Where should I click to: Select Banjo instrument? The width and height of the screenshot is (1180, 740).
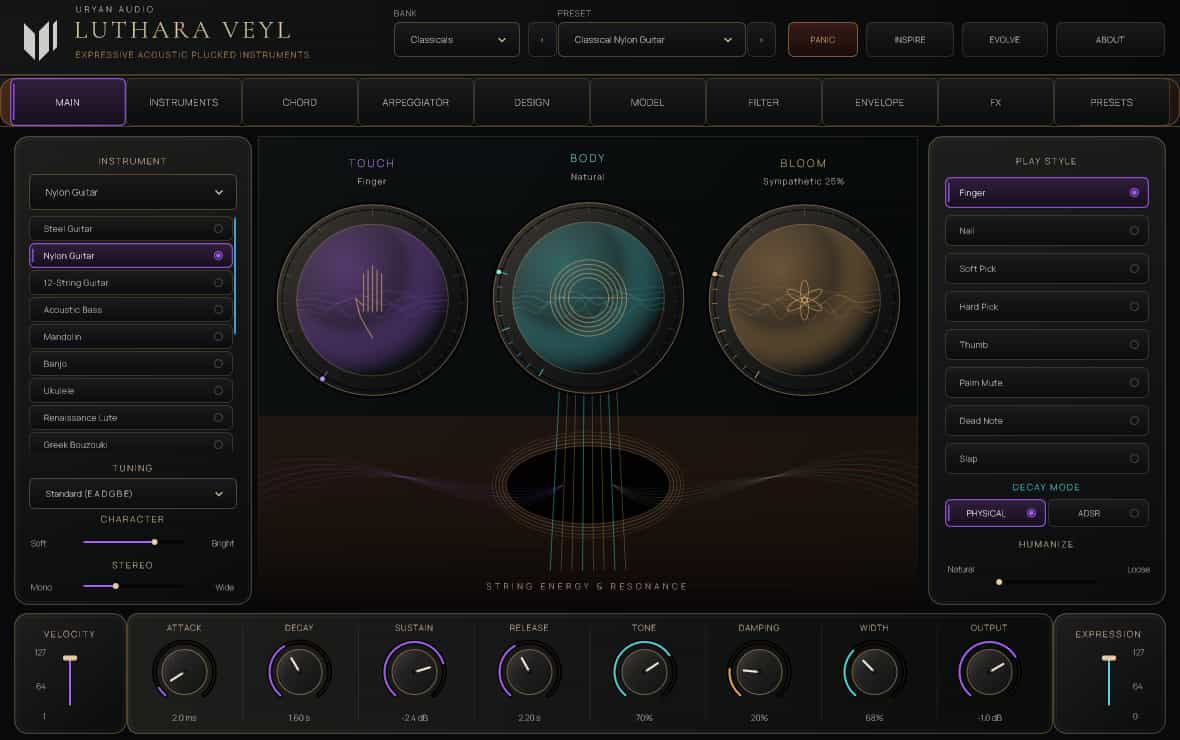click(x=131, y=364)
